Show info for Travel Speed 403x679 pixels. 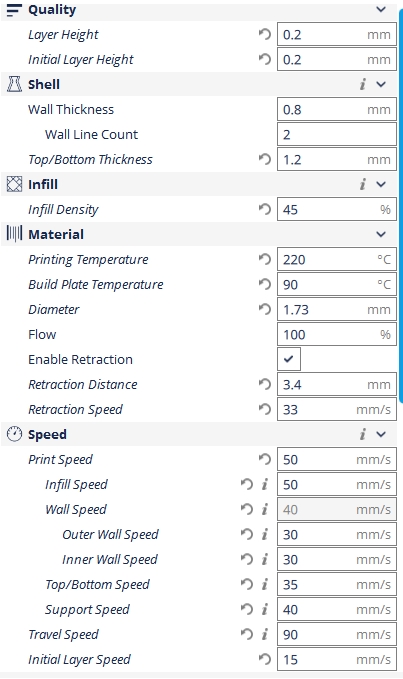click(264, 634)
